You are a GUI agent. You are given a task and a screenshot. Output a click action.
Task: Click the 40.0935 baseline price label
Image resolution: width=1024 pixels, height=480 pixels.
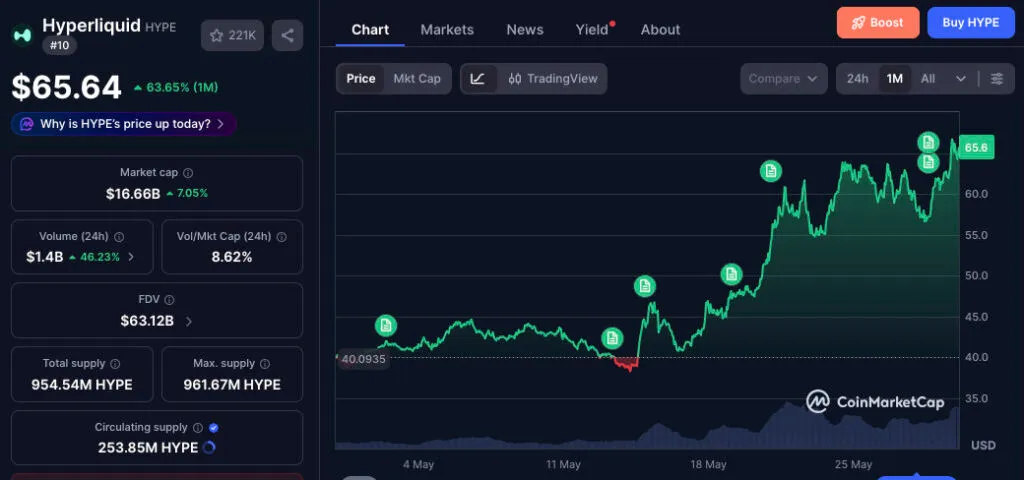pos(364,359)
